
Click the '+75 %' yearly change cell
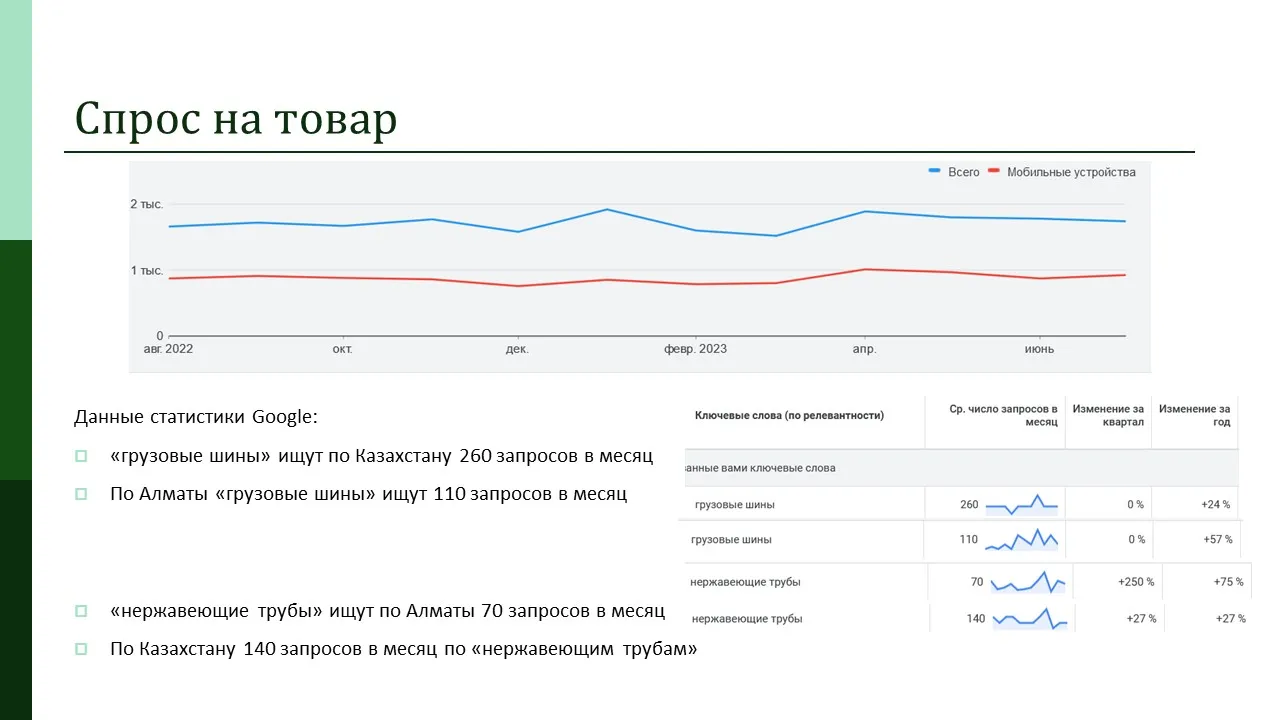1229,582
